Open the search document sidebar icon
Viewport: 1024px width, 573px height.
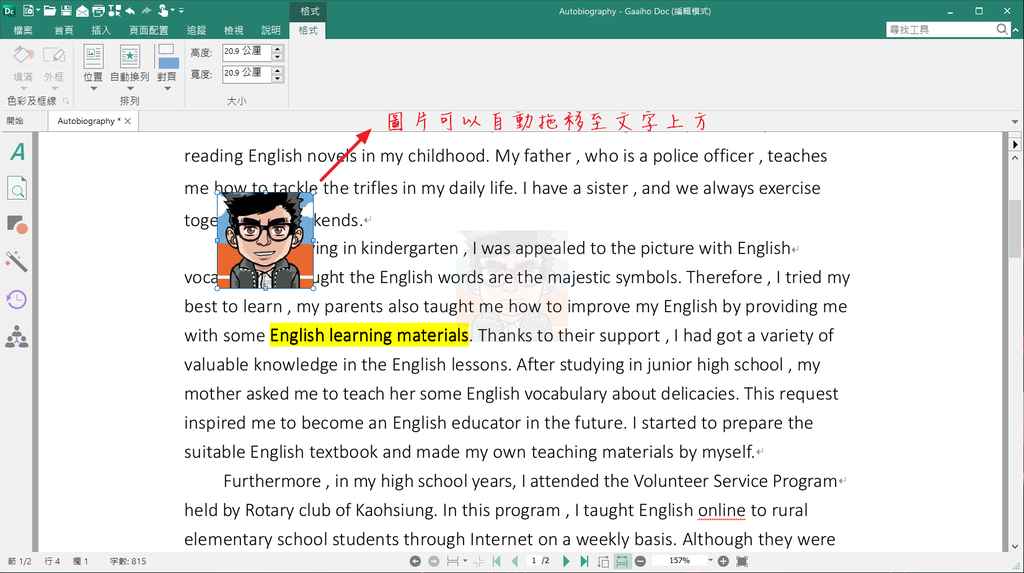click(x=17, y=188)
